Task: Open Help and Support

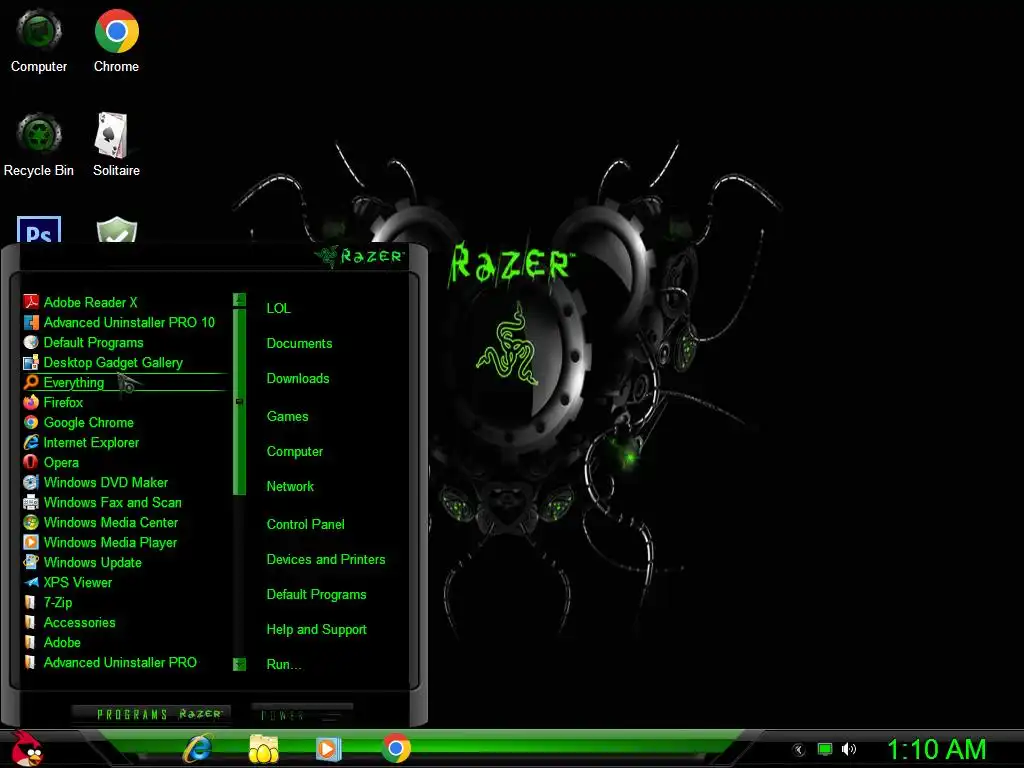Action: point(316,630)
